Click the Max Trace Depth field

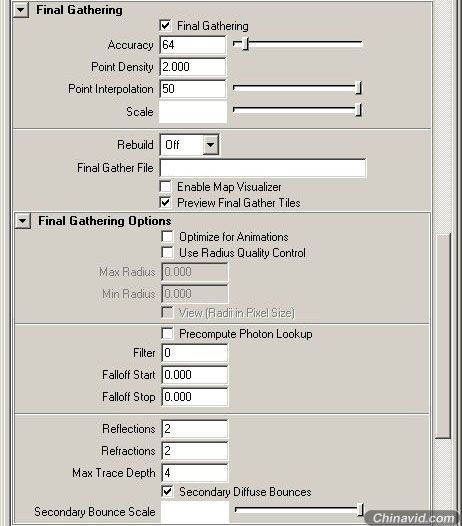click(x=195, y=473)
